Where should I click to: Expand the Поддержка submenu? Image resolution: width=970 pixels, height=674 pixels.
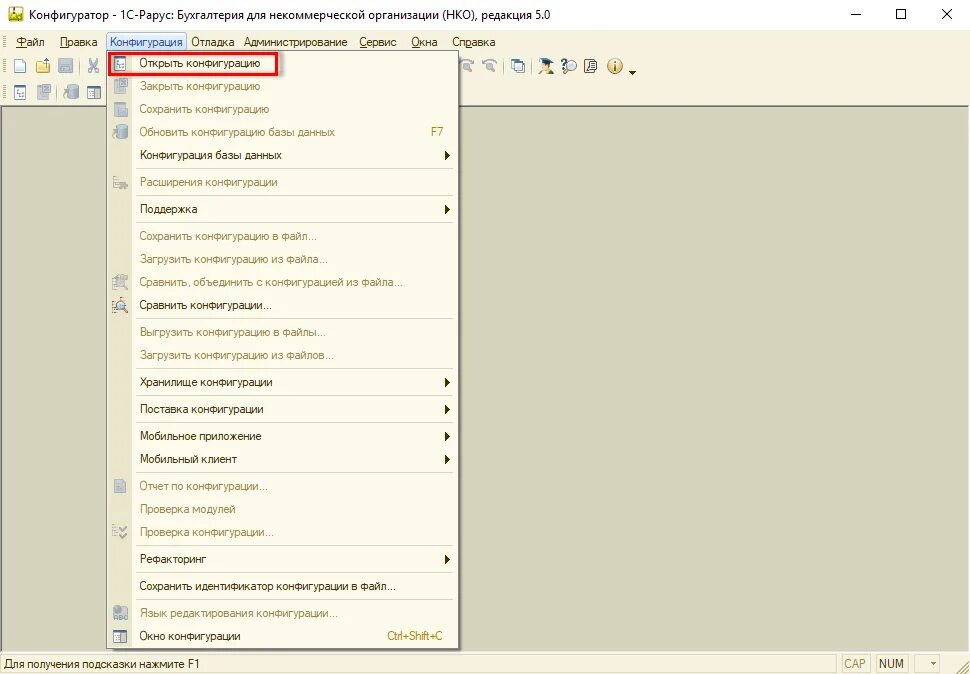283,209
